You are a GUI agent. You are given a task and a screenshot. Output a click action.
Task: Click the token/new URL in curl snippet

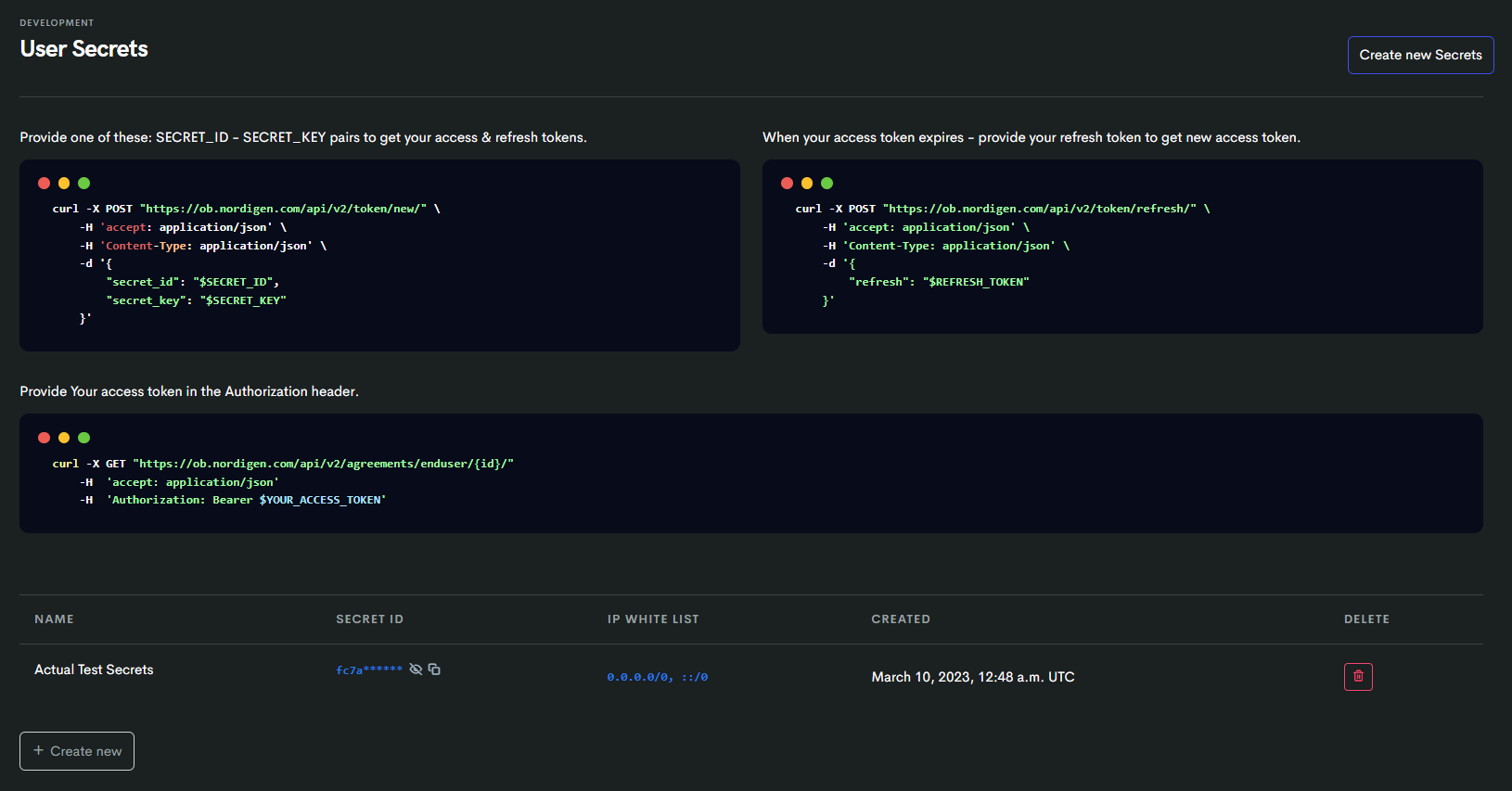pos(283,209)
